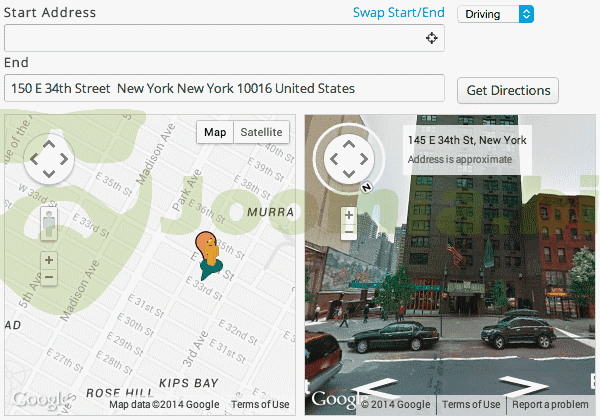
Task: Pan the map up using the pan control
Action: (49, 145)
